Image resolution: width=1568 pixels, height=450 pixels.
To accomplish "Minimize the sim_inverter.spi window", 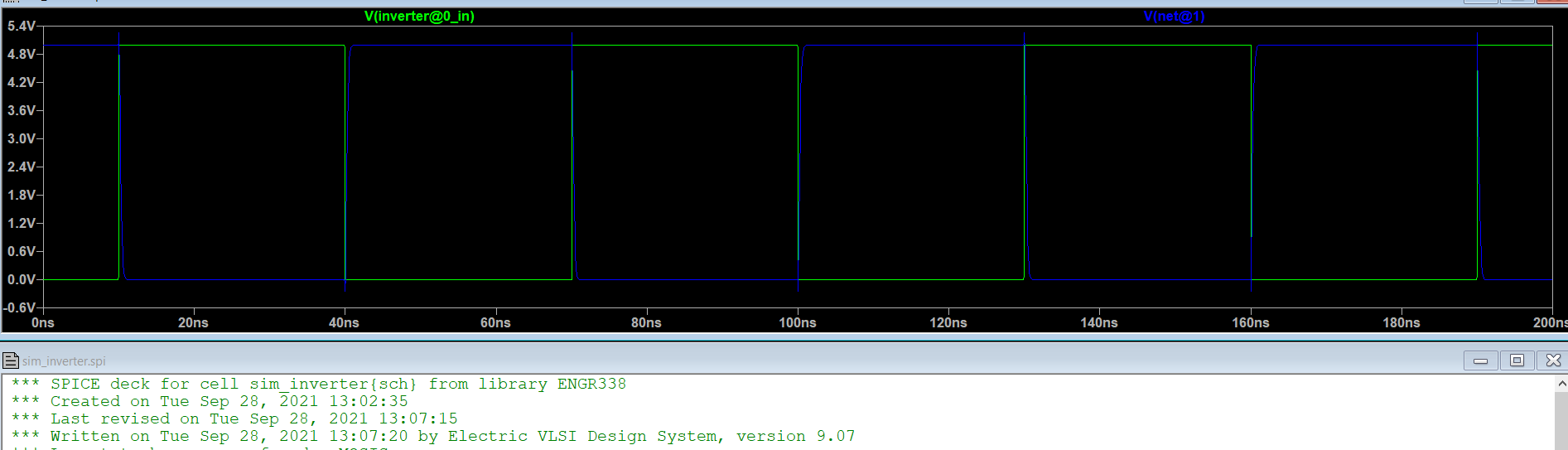I will 1480,360.
